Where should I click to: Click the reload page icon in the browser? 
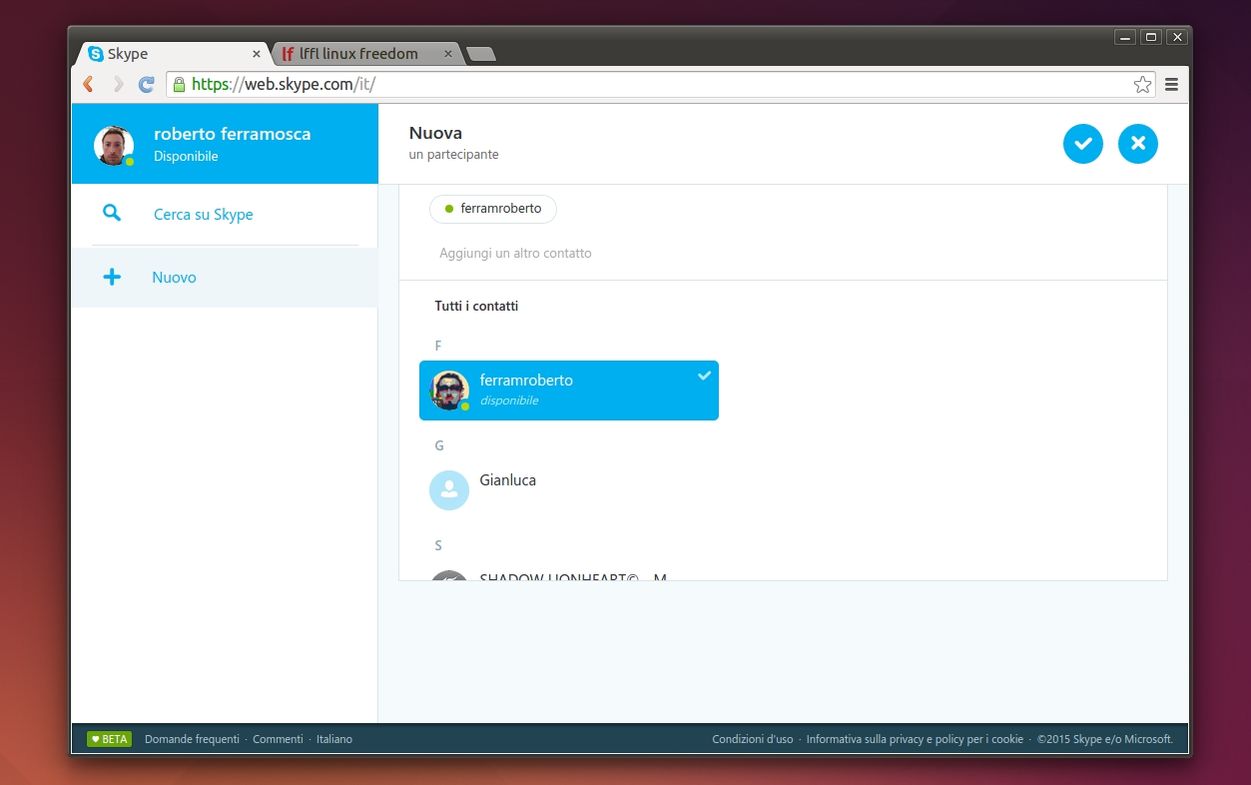145,84
